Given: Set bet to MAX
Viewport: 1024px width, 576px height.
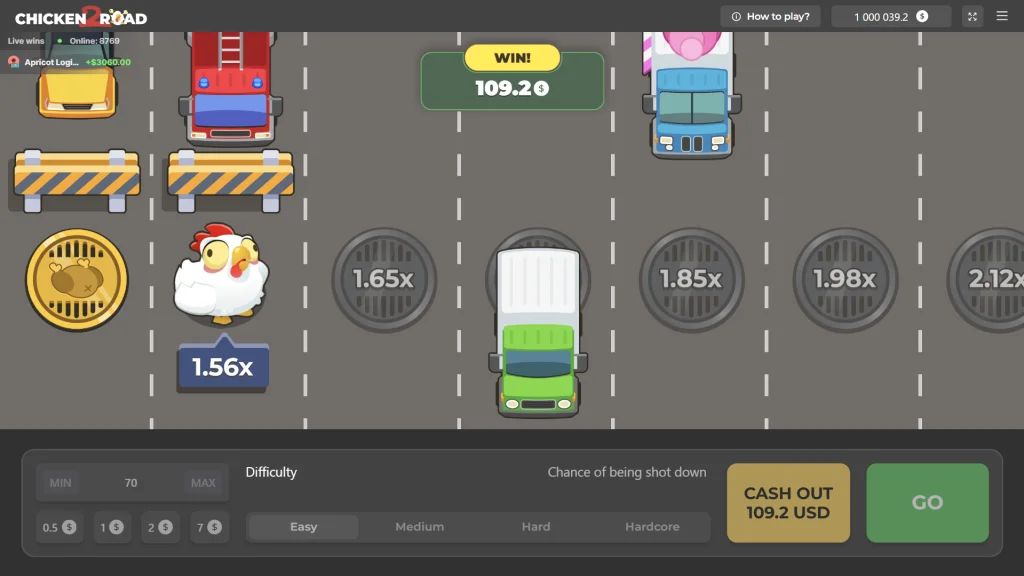Looking at the screenshot, I should 203,483.
